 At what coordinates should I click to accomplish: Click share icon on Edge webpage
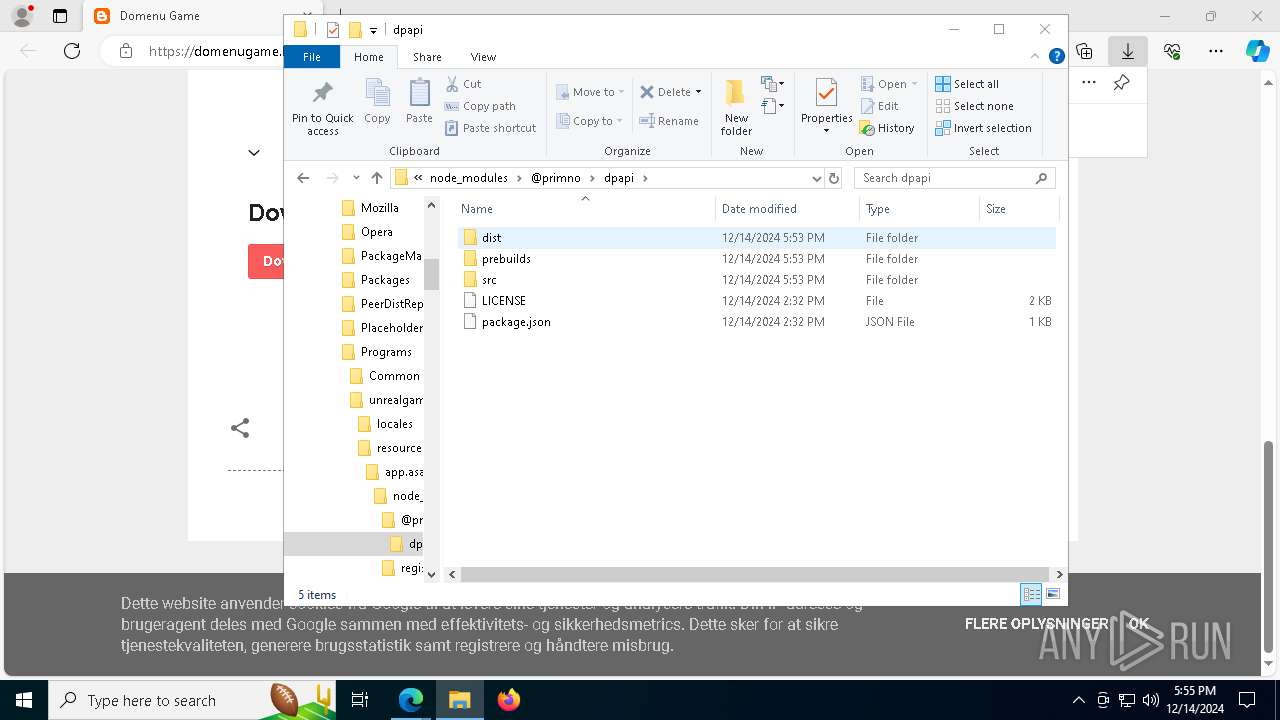(x=240, y=428)
